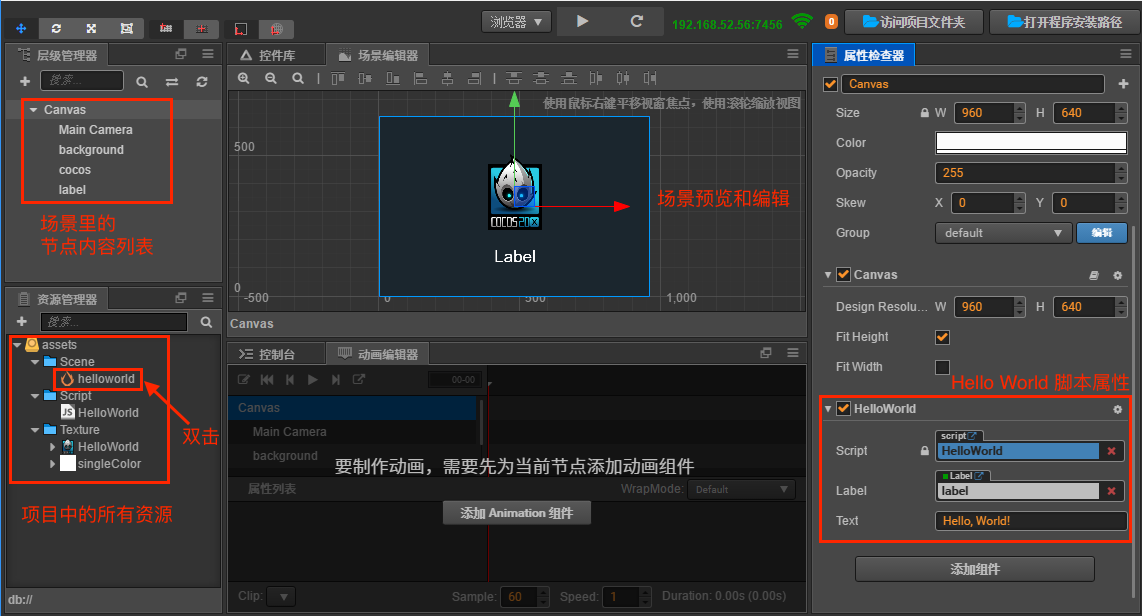Click 添加组件 button

[974, 569]
